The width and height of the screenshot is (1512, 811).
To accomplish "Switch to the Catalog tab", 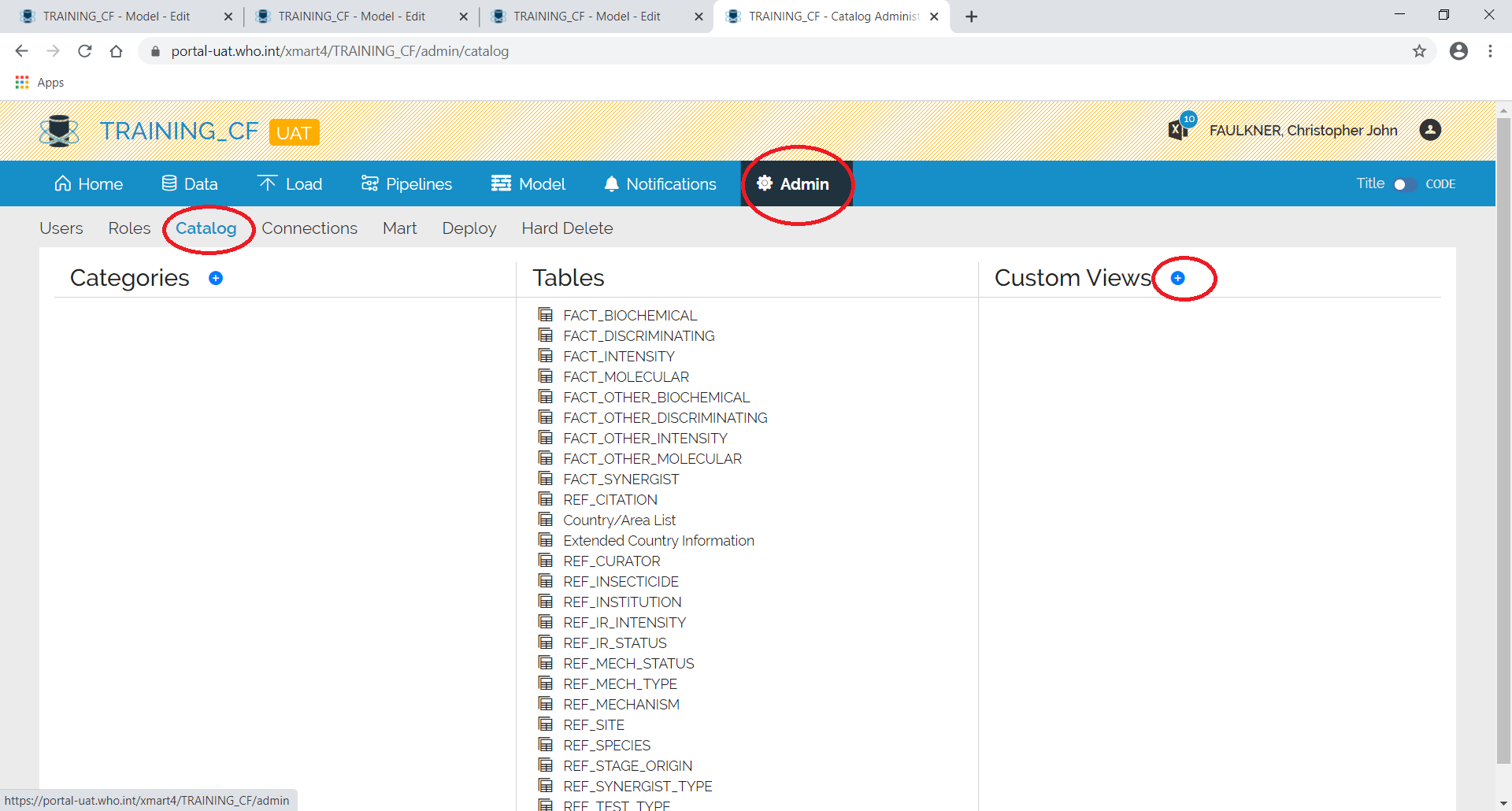I will (206, 228).
